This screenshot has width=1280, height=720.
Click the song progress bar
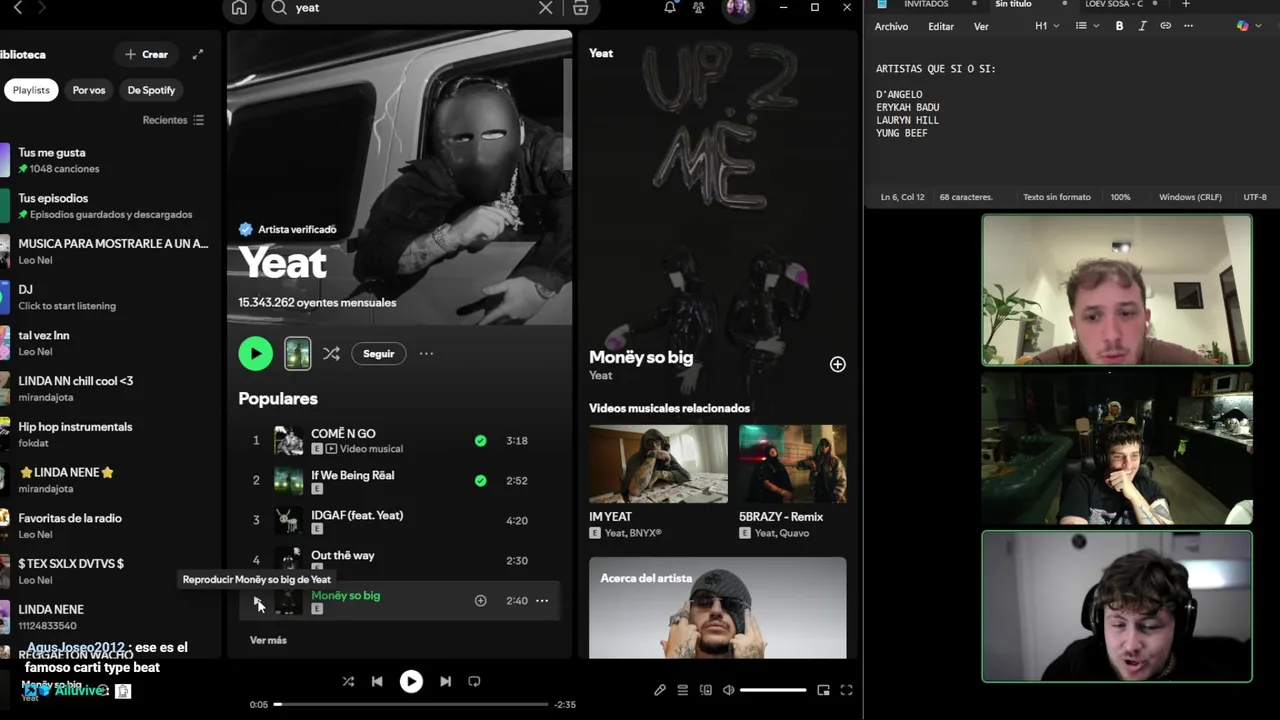click(411, 704)
